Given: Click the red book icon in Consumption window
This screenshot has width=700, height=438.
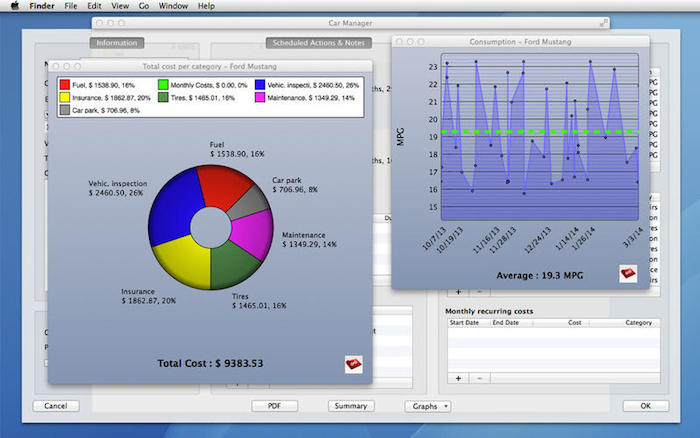Looking at the screenshot, I should pyautogui.click(x=628, y=274).
